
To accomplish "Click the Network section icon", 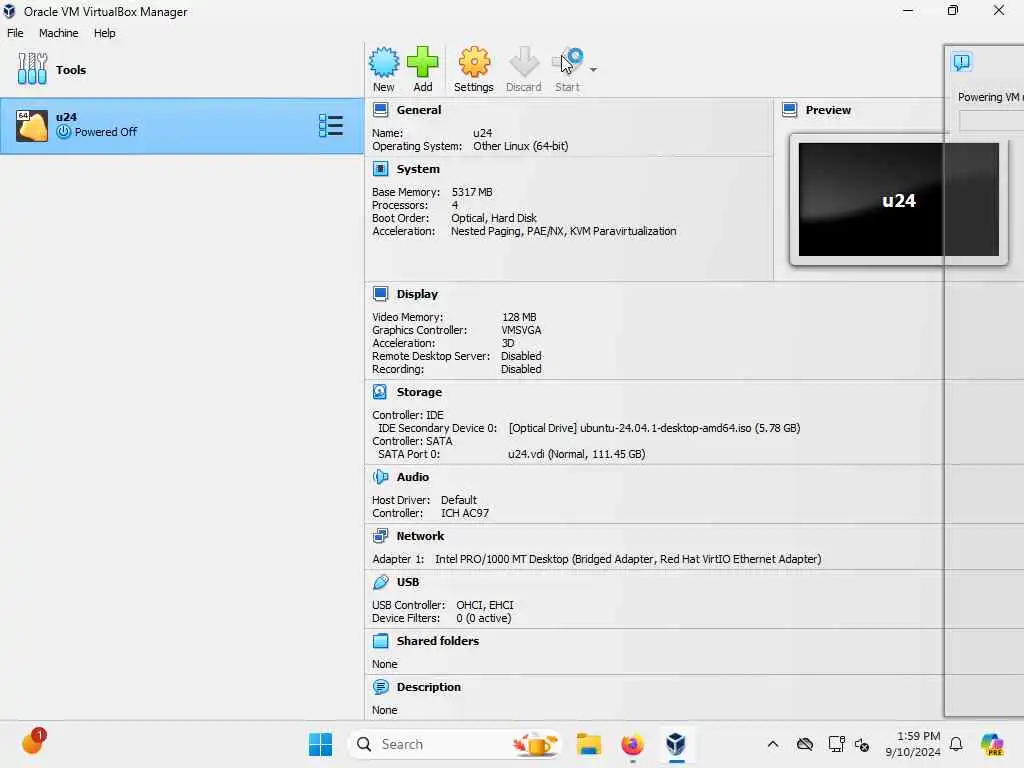I will point(381,536).
